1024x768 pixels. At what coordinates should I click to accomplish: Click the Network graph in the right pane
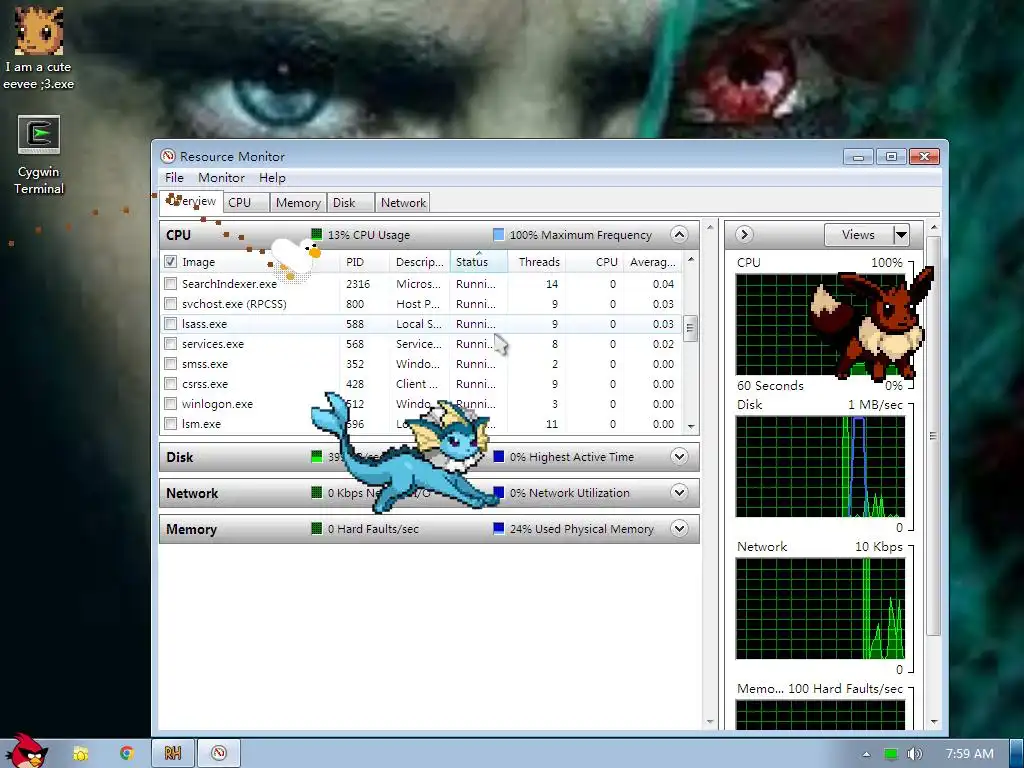point(820,609)
